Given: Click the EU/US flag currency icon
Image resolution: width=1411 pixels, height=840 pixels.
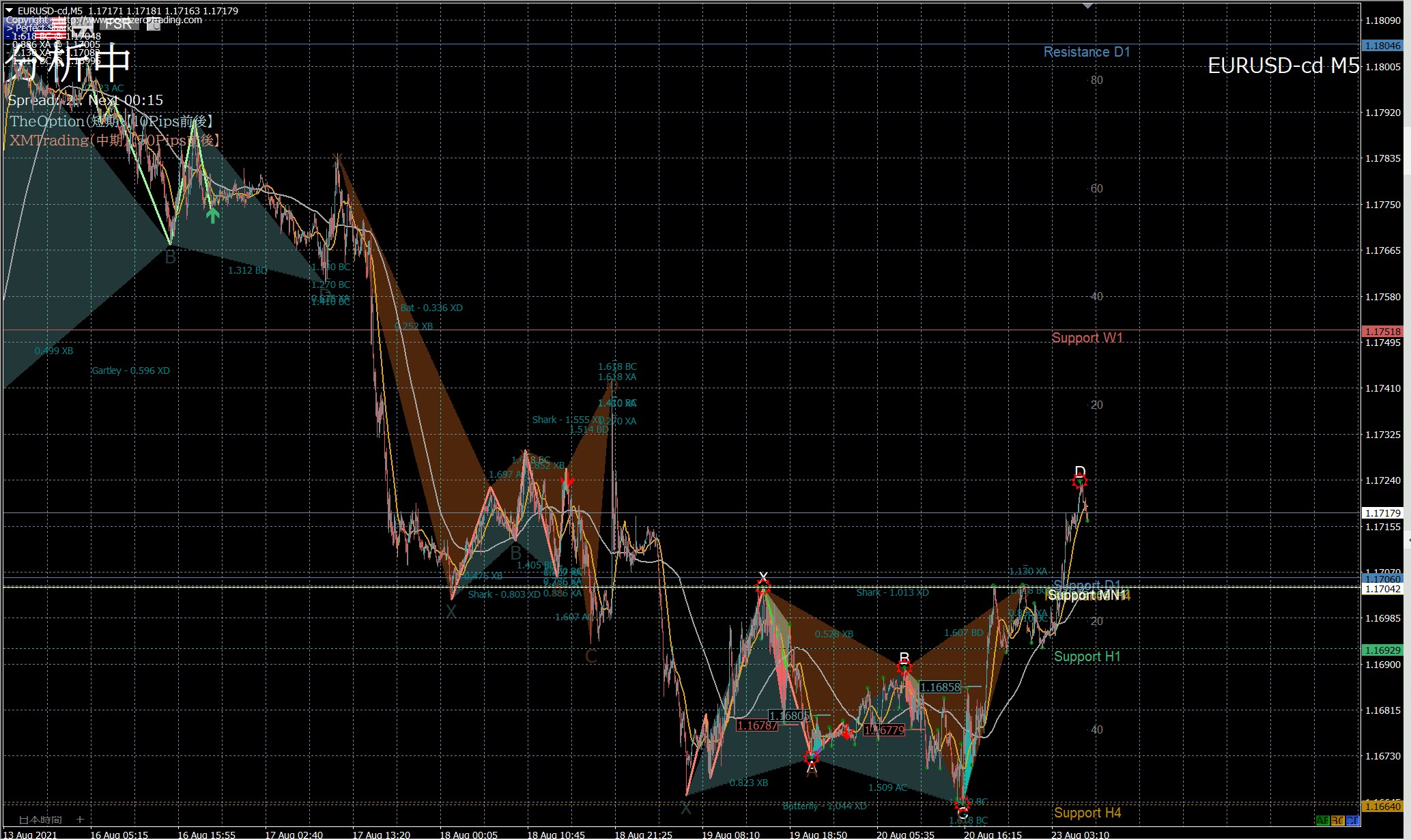Looking at the screenshot, I should (x=34, y=28).
